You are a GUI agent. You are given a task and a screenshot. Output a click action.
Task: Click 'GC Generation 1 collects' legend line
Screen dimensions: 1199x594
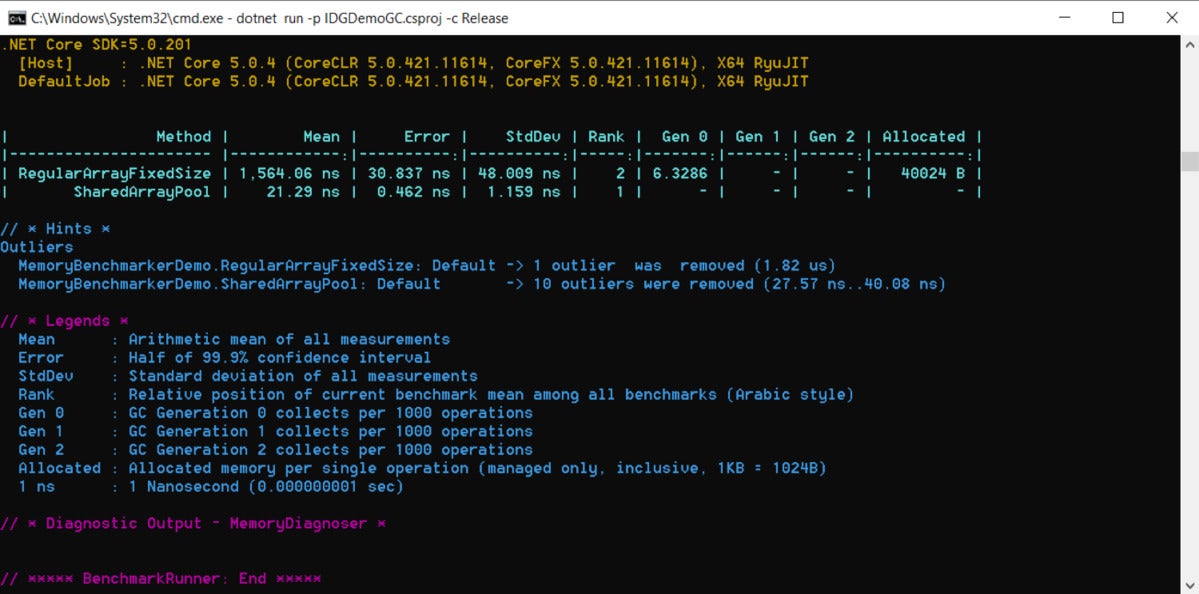click(x=330, y=431)
